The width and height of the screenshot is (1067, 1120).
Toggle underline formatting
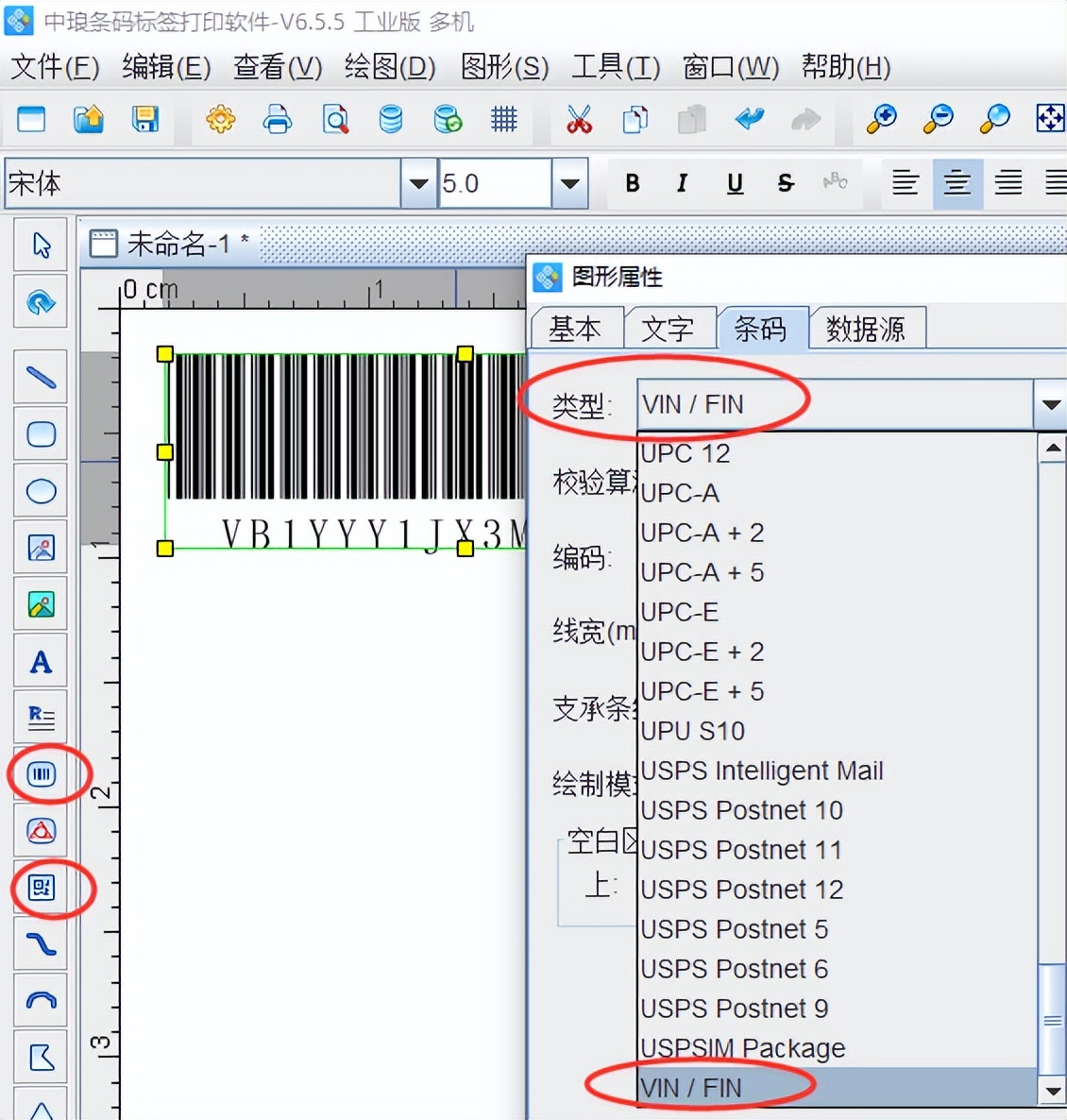point(735,183)
